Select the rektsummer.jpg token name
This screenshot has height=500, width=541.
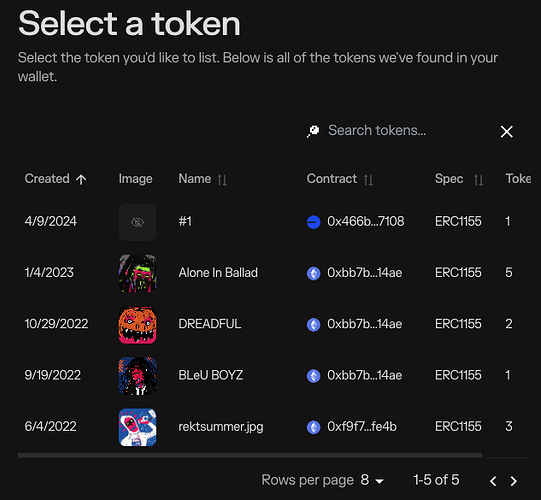point(221,427)
